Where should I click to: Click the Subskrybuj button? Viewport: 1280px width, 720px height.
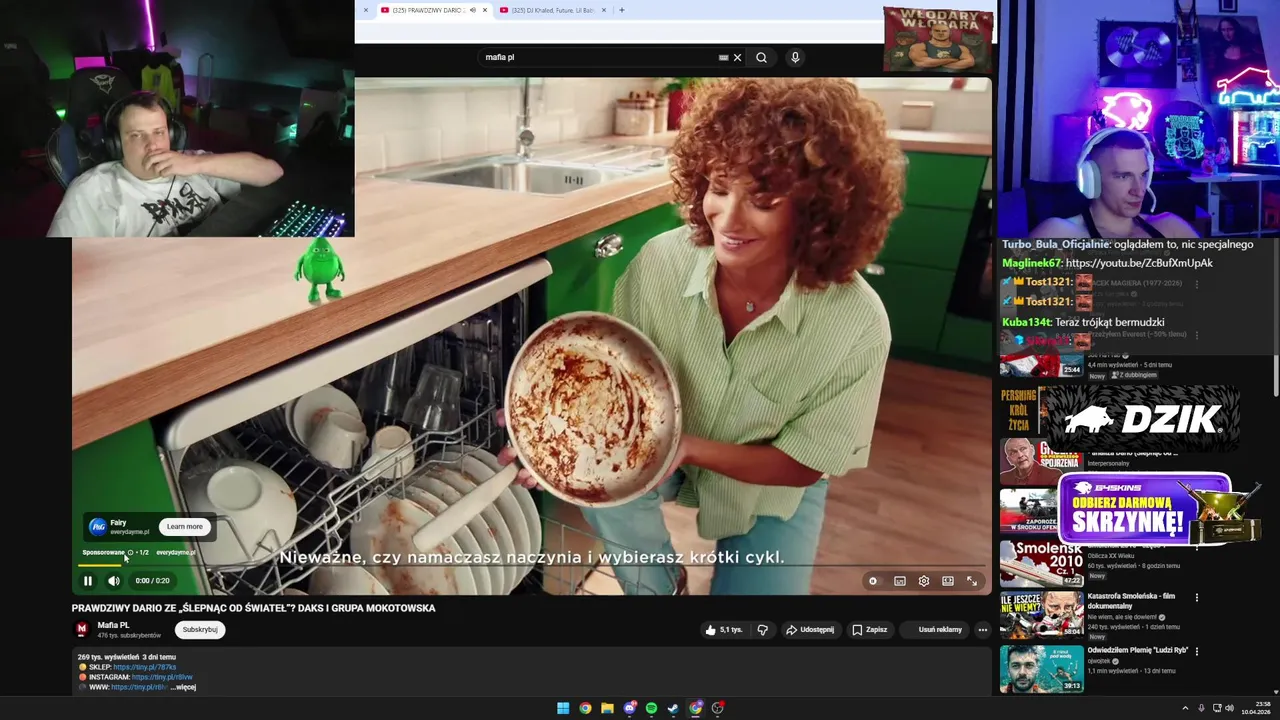coord(200,630)
